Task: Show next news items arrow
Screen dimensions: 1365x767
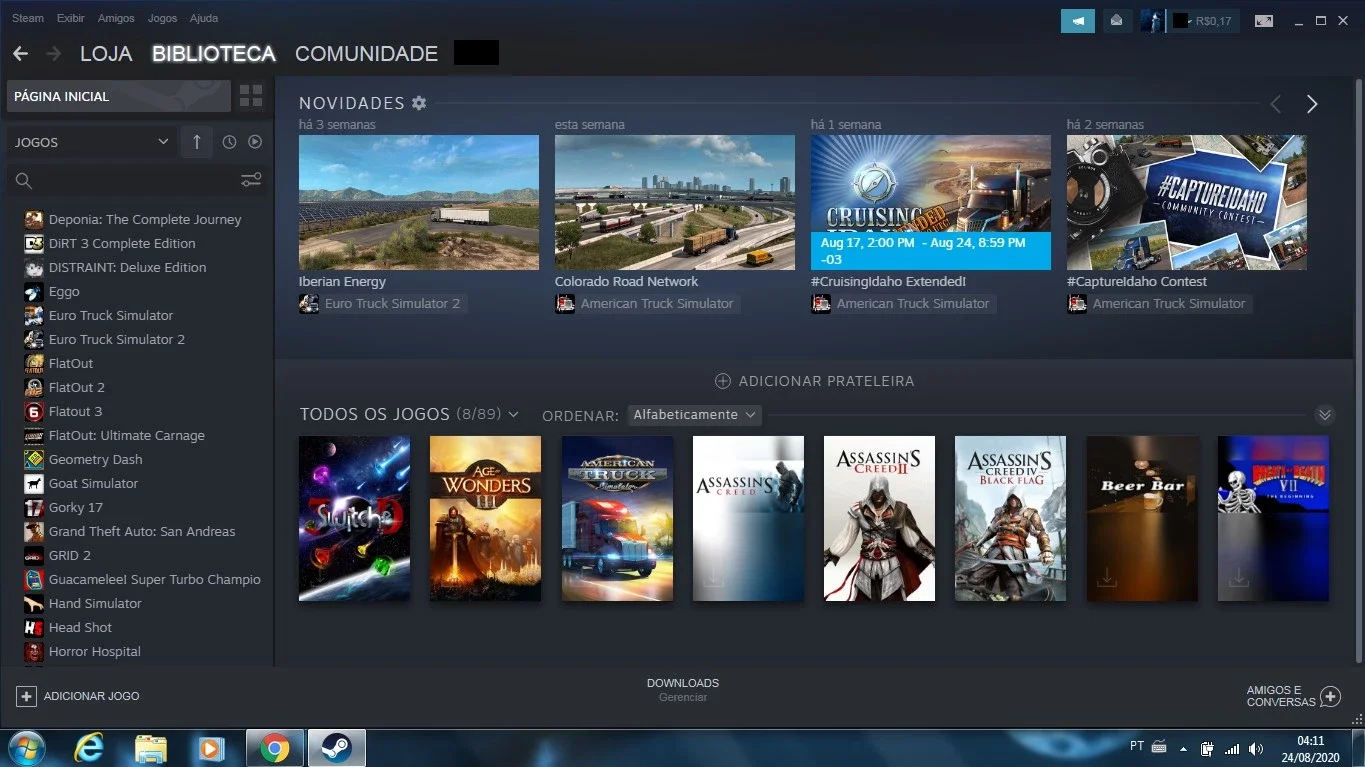Action: [1312, 104]
